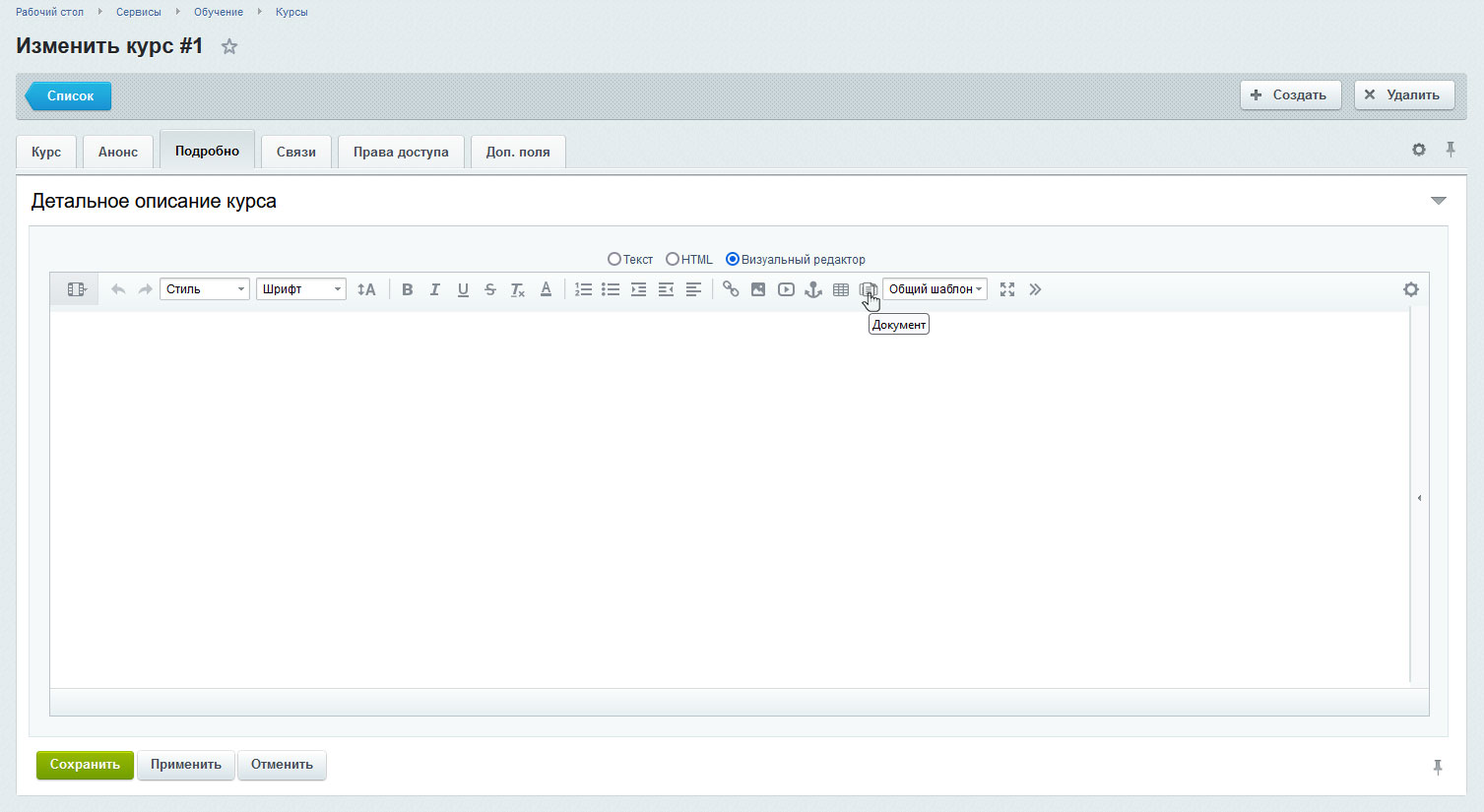Click the Удалить button
Screen dimensions: 1484x812
1403,95
